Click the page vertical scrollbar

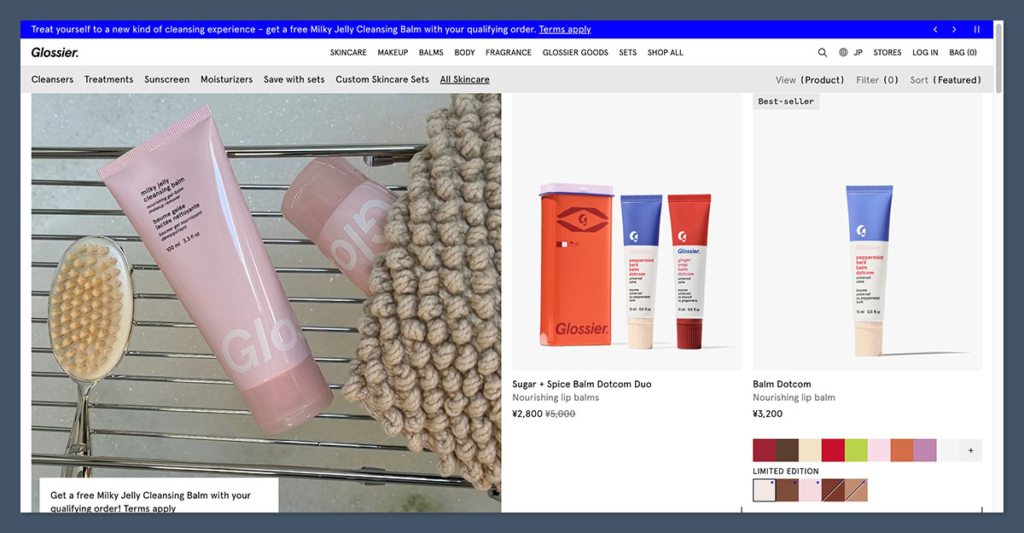tap(999, 59)
